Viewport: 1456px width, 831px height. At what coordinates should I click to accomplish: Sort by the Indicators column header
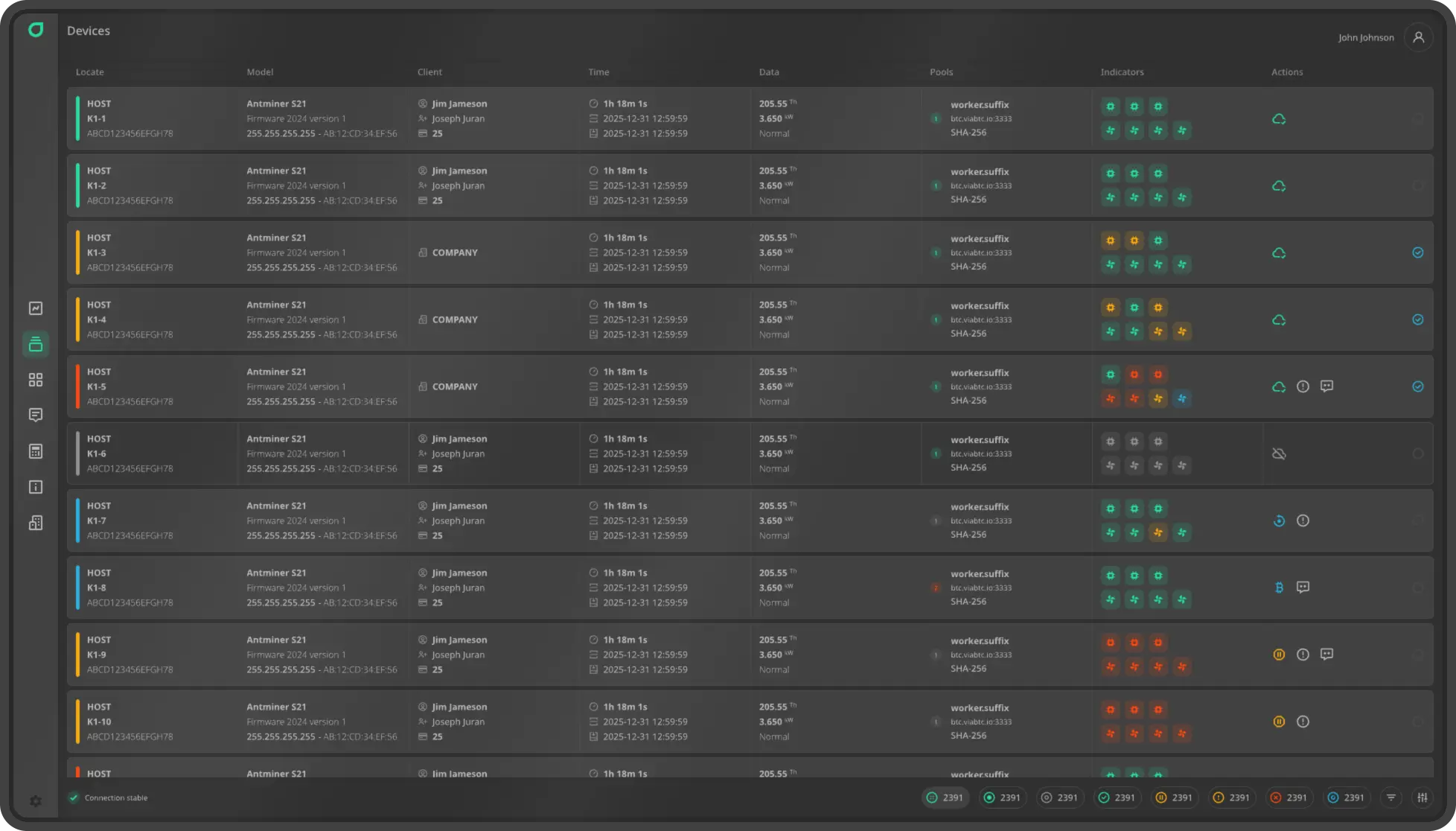point(1122,72)
